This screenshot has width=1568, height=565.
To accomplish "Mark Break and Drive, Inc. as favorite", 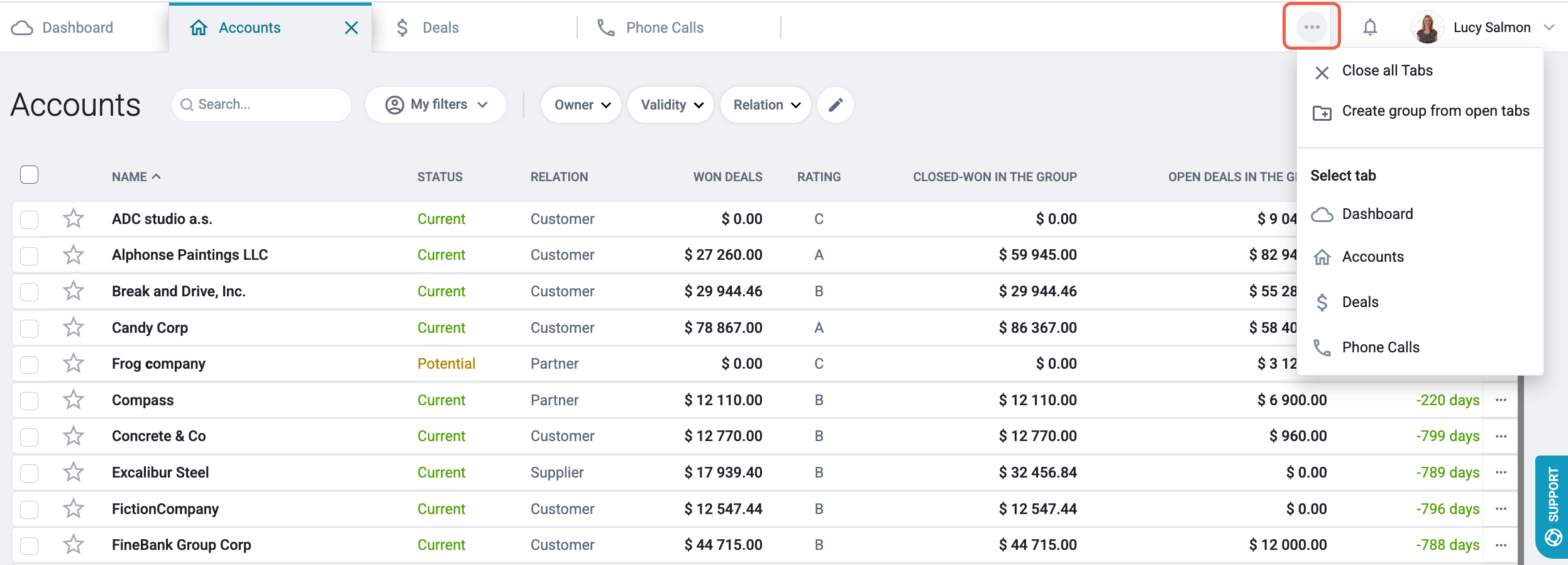I will [x=74, y=291].
